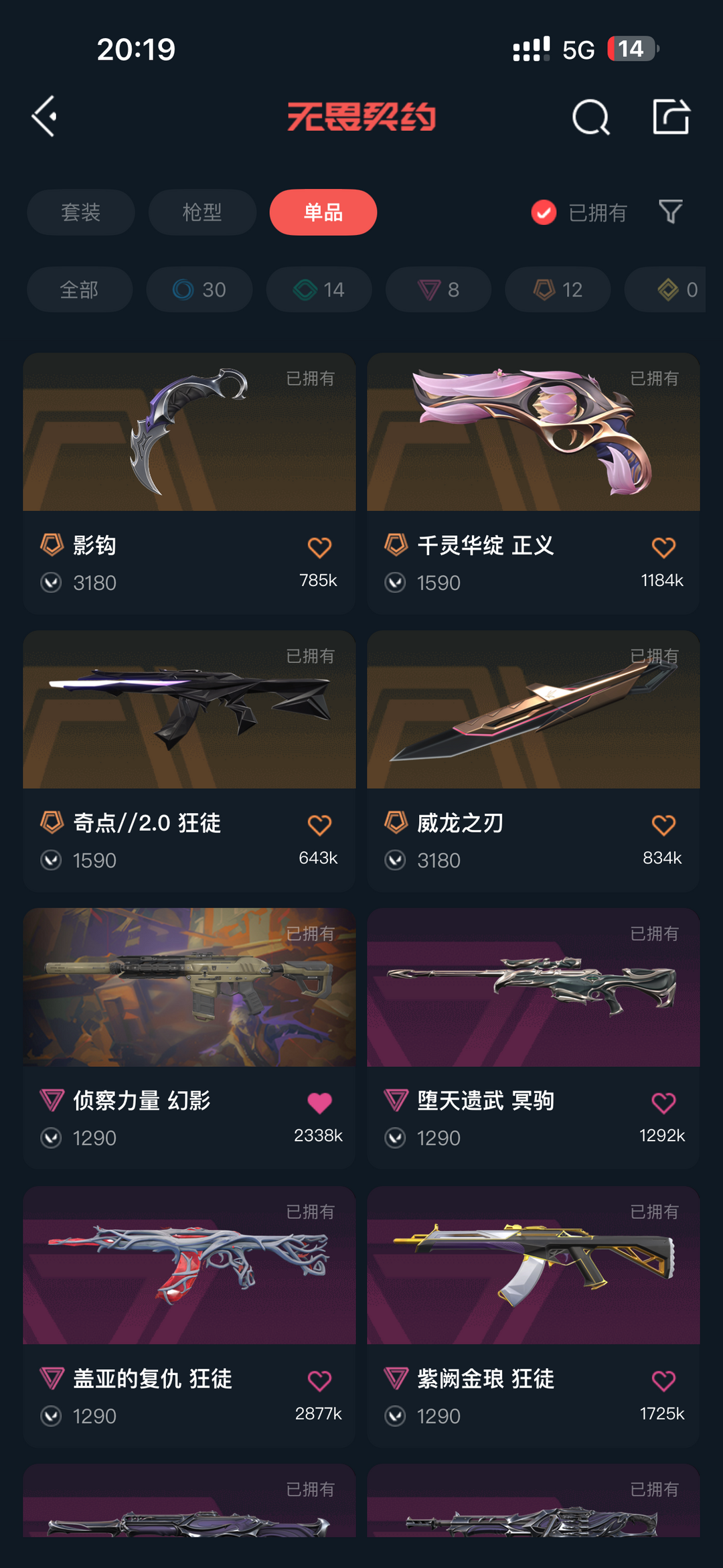Toggle the 已拥有 owned checkbox

tap(544, 212)
